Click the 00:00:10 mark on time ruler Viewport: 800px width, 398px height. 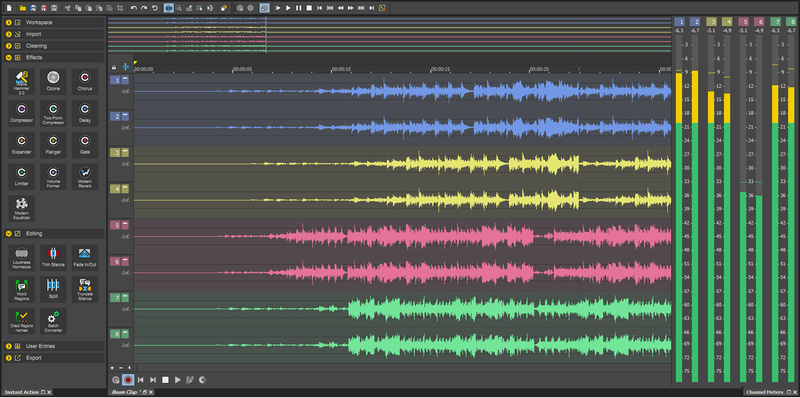point(341,69)
